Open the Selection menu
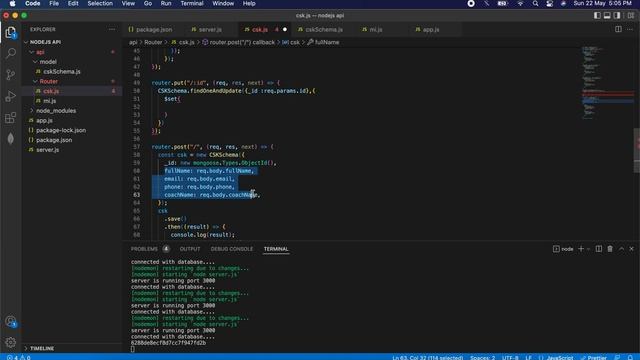Image resolution: width=640 pixels, height=360 pixels. click(100, 4)
